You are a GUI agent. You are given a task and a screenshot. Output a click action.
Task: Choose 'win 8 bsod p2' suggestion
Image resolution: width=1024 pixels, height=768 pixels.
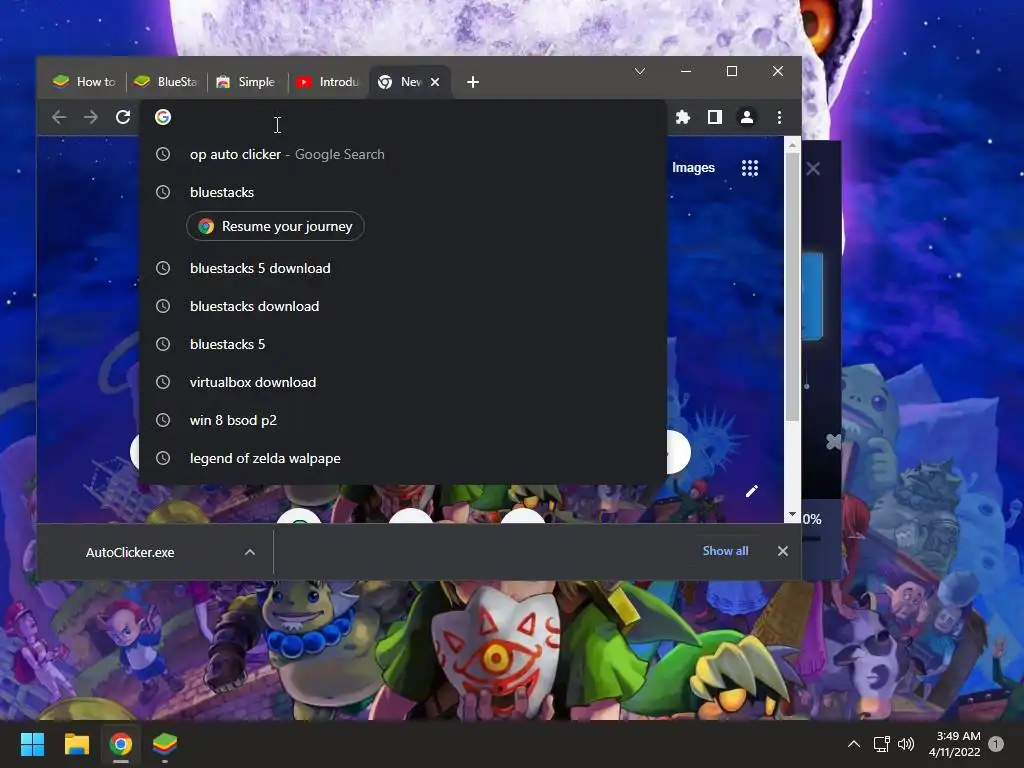[403, 420]
